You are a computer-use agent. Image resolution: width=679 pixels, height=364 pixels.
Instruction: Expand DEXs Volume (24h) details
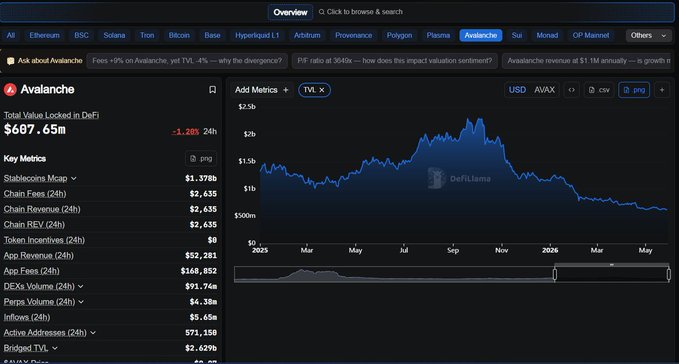coord(81,287)
